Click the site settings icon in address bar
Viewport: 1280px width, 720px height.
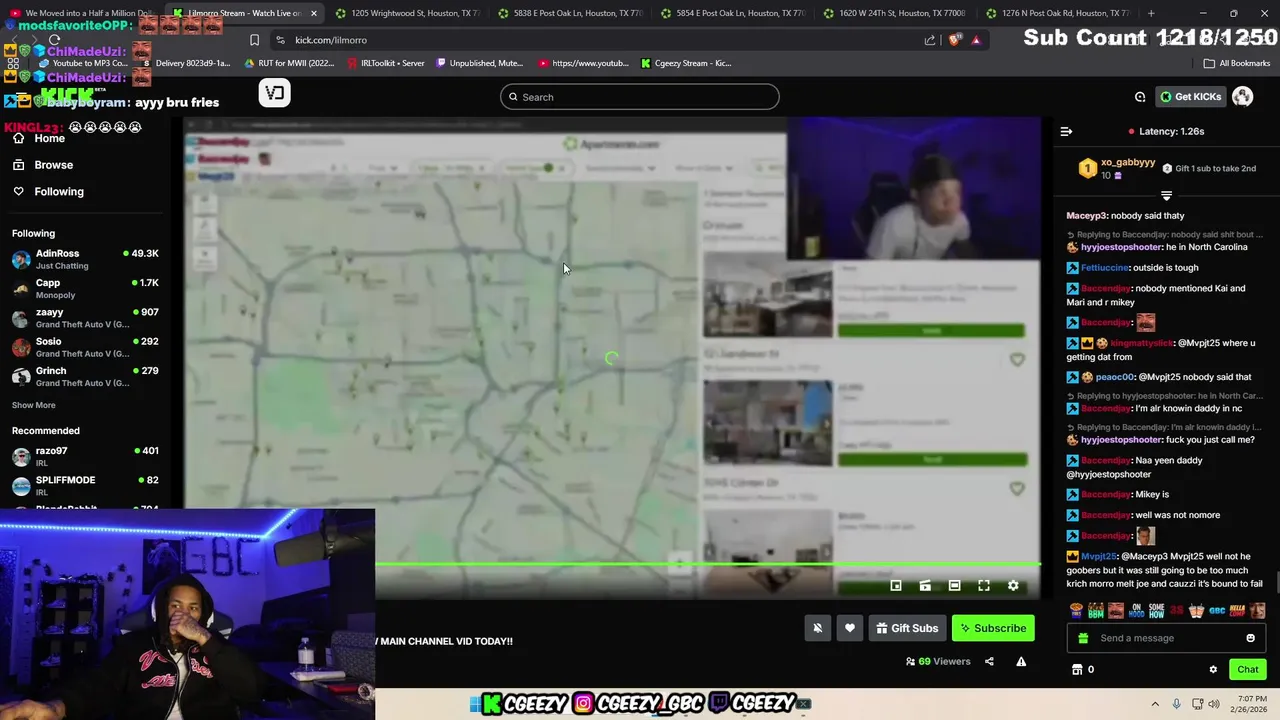pyautogui.click(x=280, y=40)
